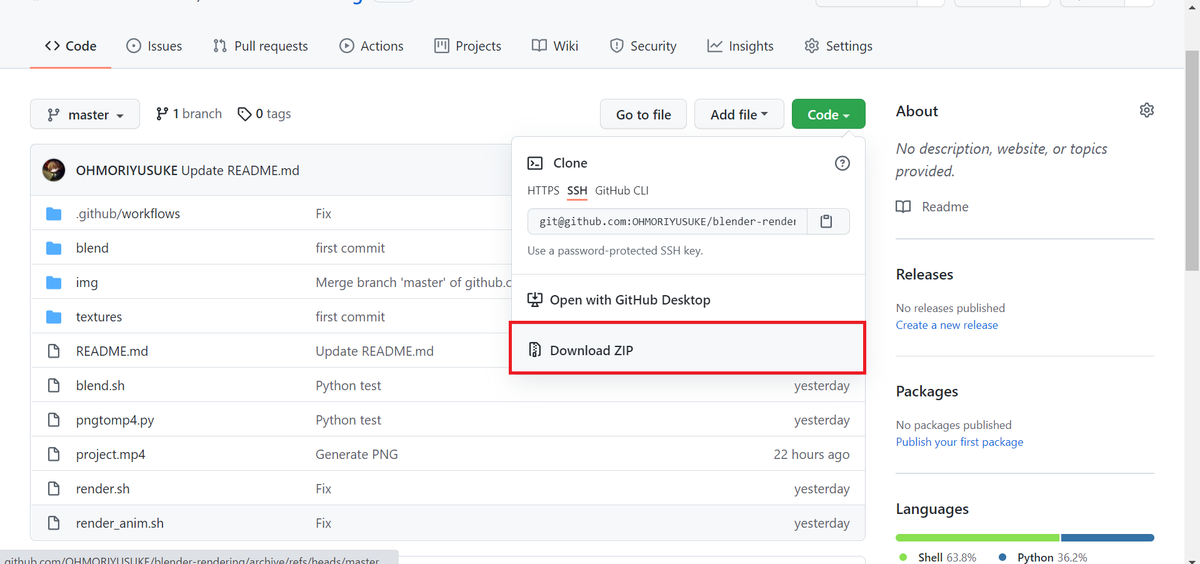The width and height of the screenshot is (1200, 564).
Task: Click the Shell segment of the language bar
Action: [977, 537]
